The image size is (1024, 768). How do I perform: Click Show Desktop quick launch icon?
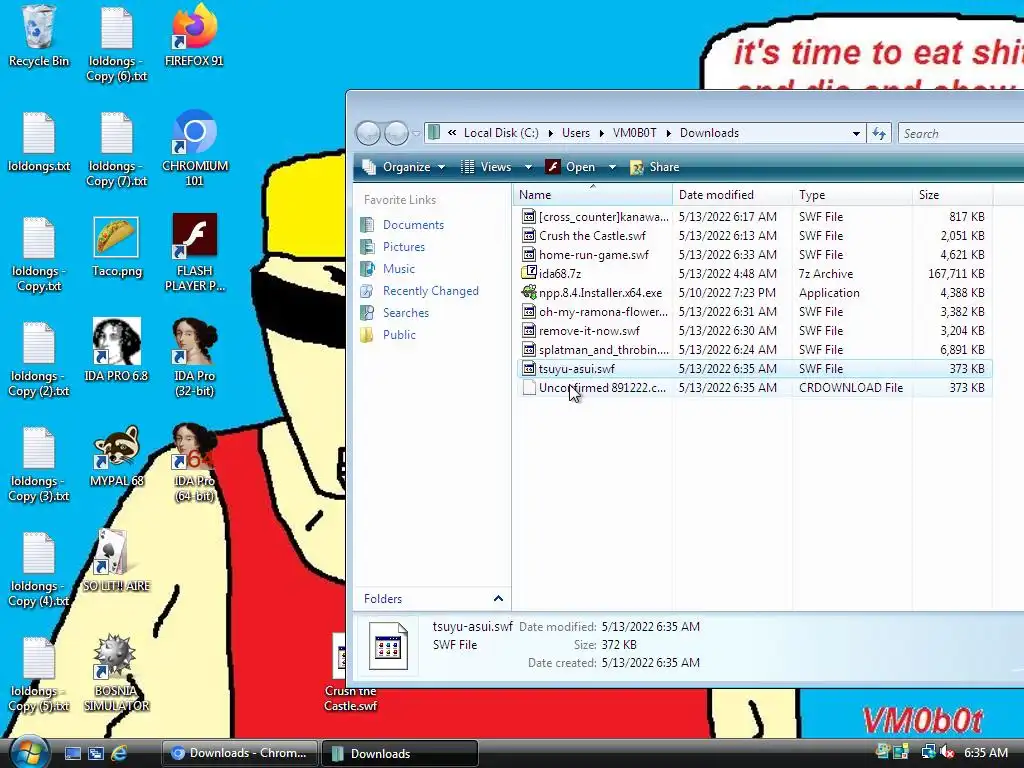tap(72, 753)
